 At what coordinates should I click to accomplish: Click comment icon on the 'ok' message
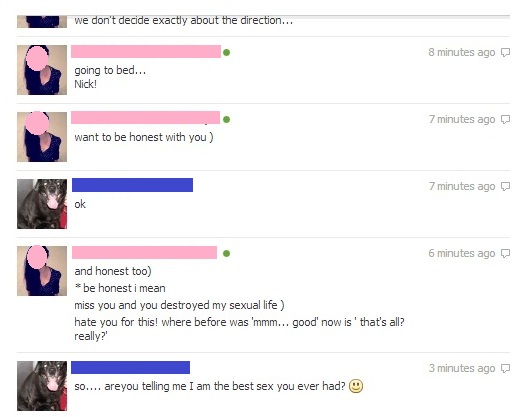coord(506,187)
